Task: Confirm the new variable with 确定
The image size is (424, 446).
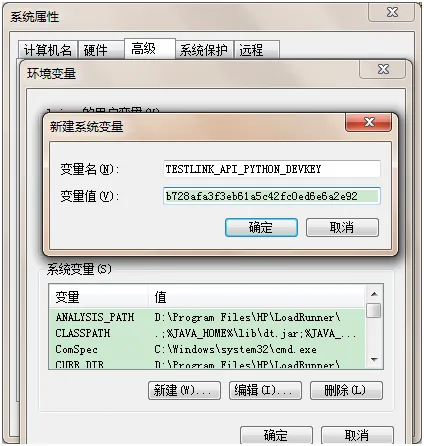Action: [261, 228]
